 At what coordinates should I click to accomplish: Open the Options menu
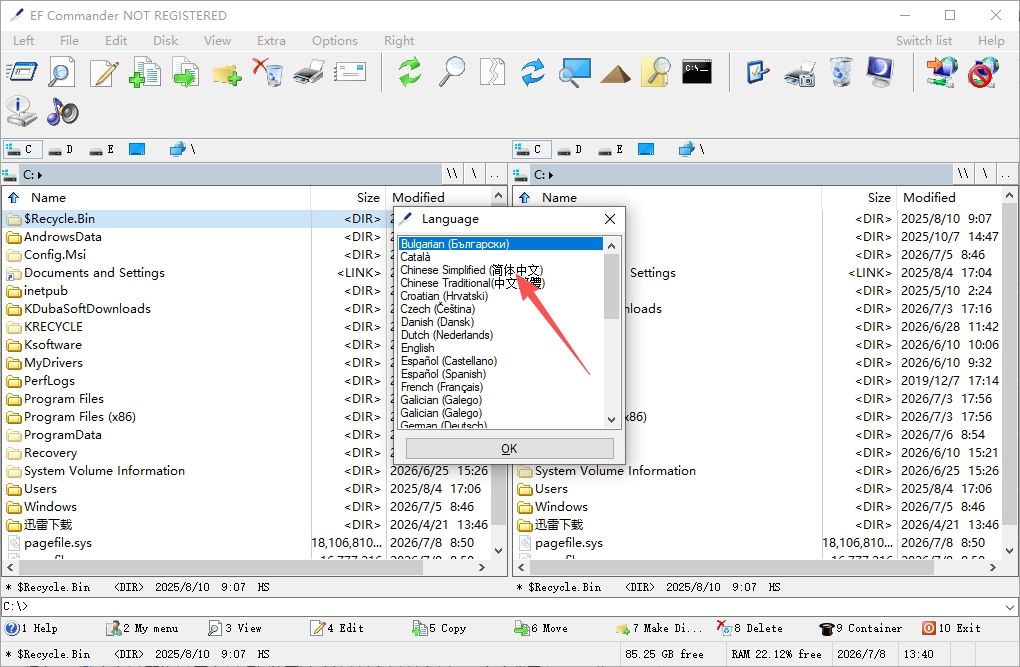pyautogui.click(x=334, y=40)
